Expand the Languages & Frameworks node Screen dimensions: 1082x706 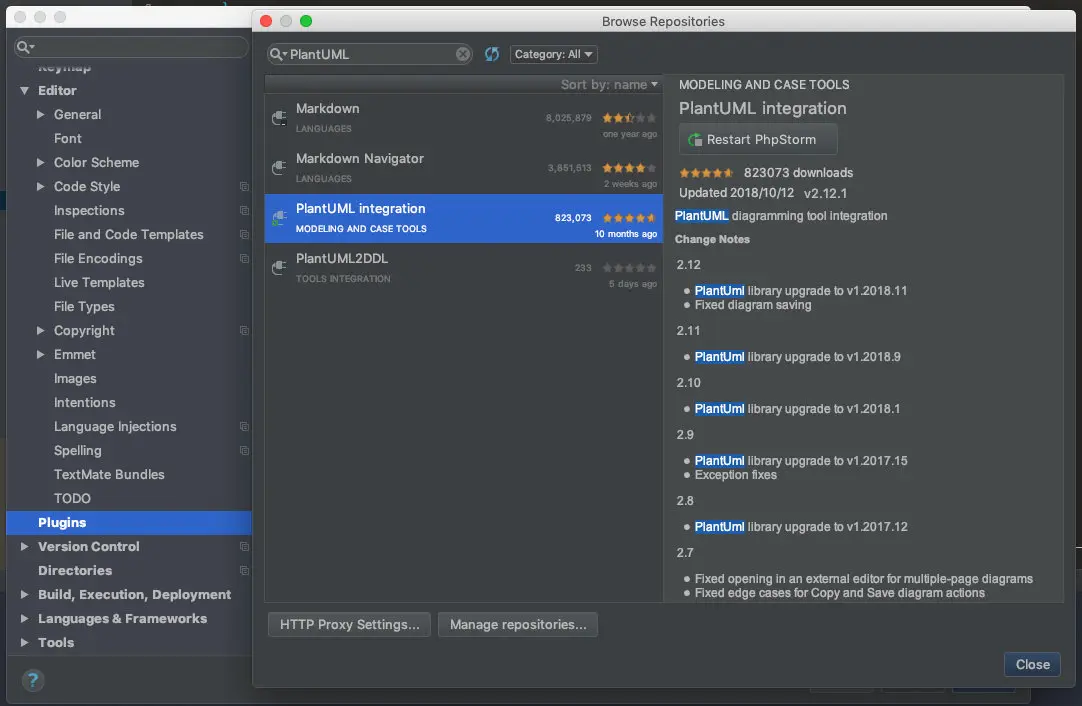click(25, 618)
